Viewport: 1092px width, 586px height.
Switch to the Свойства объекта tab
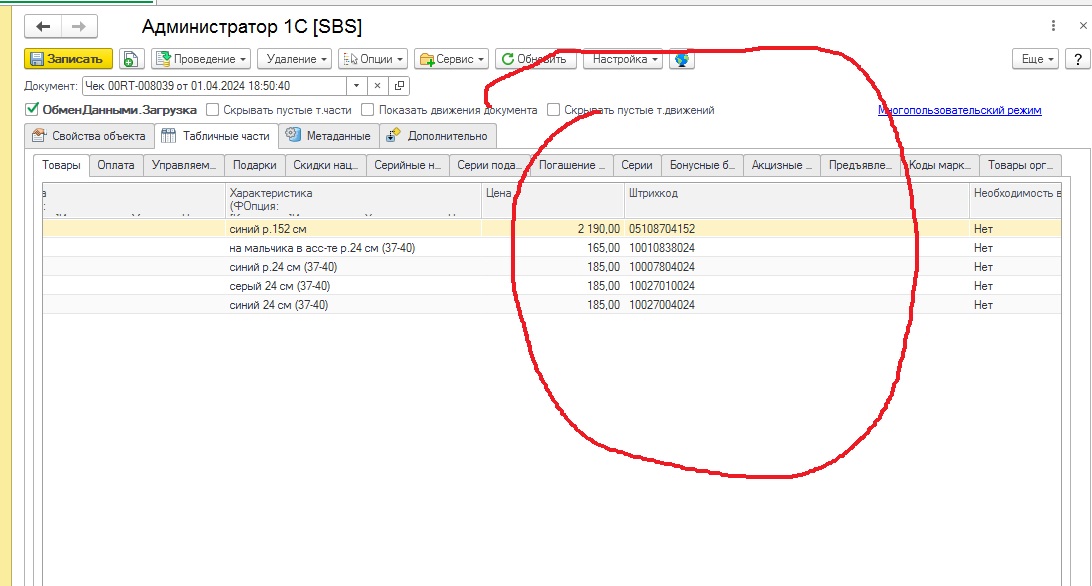pos(89,136)
